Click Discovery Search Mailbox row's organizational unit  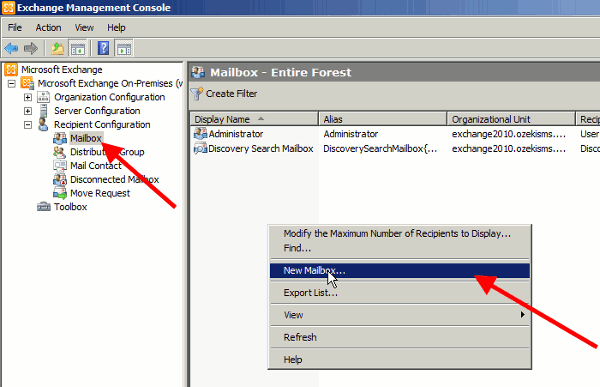[509, 149]
